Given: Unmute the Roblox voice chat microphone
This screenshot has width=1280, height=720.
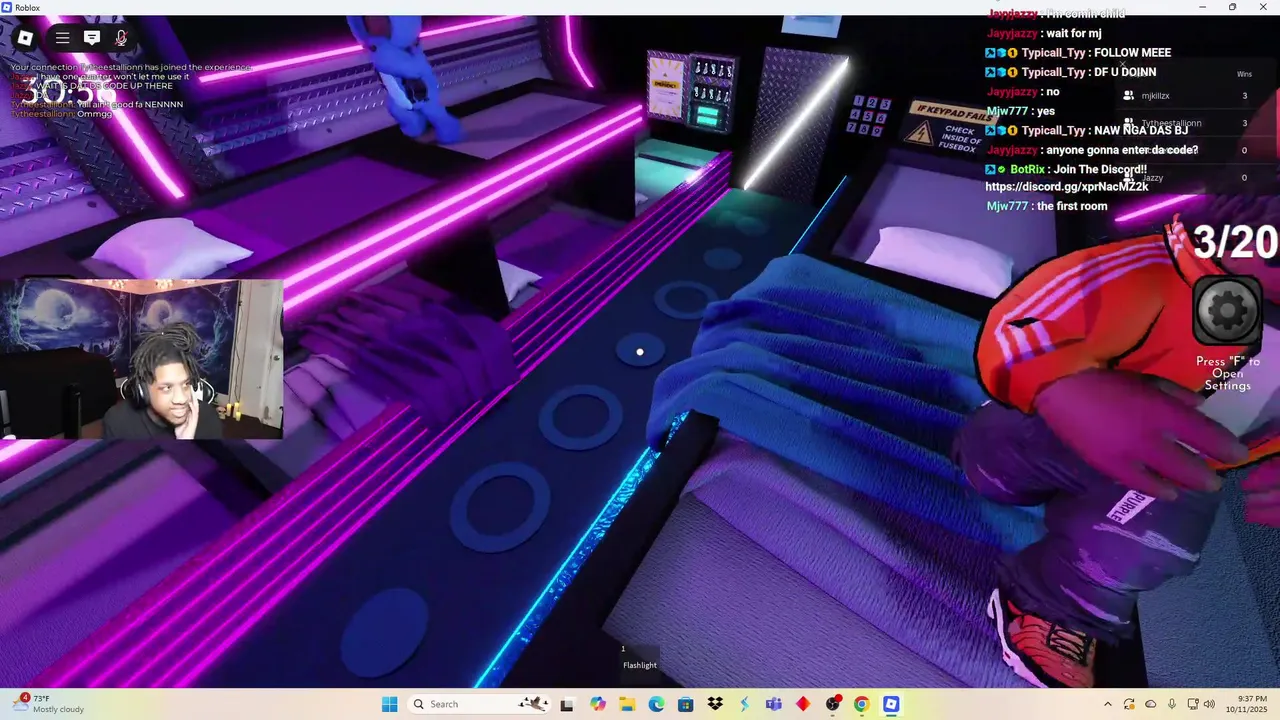Looking at the screenshot, I should tap(121, 38).
